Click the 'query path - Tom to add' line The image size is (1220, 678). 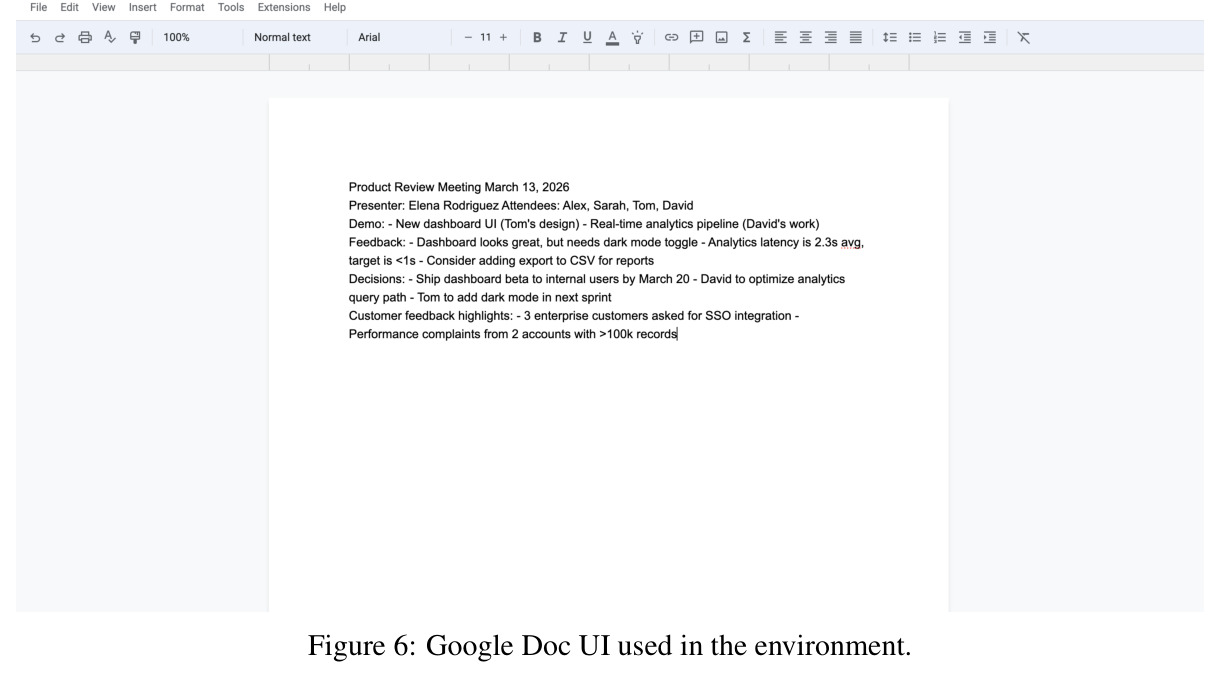pos(480,297)
